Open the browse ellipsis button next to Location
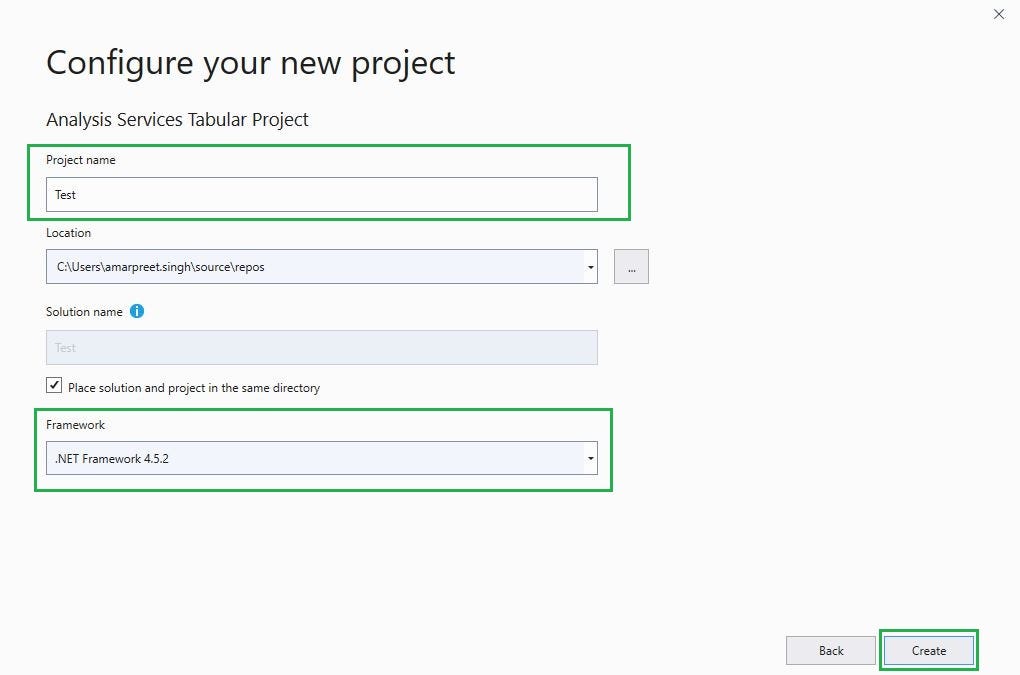The height and width of the screenshot is (675, 1020). click(x=631, y=266)
